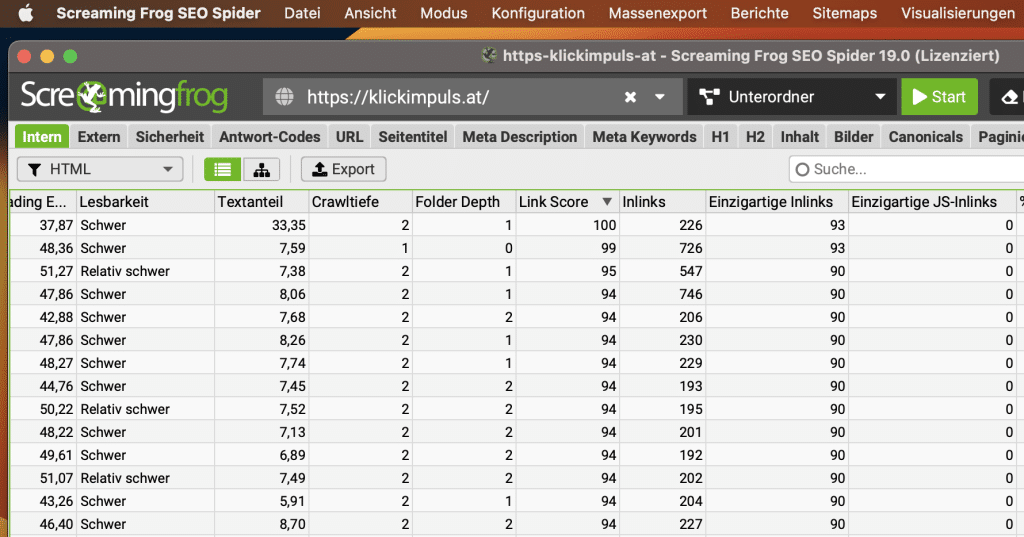Select the tree view icon
The width and height of the screenshot is (1024, 537).
point(262,169)
